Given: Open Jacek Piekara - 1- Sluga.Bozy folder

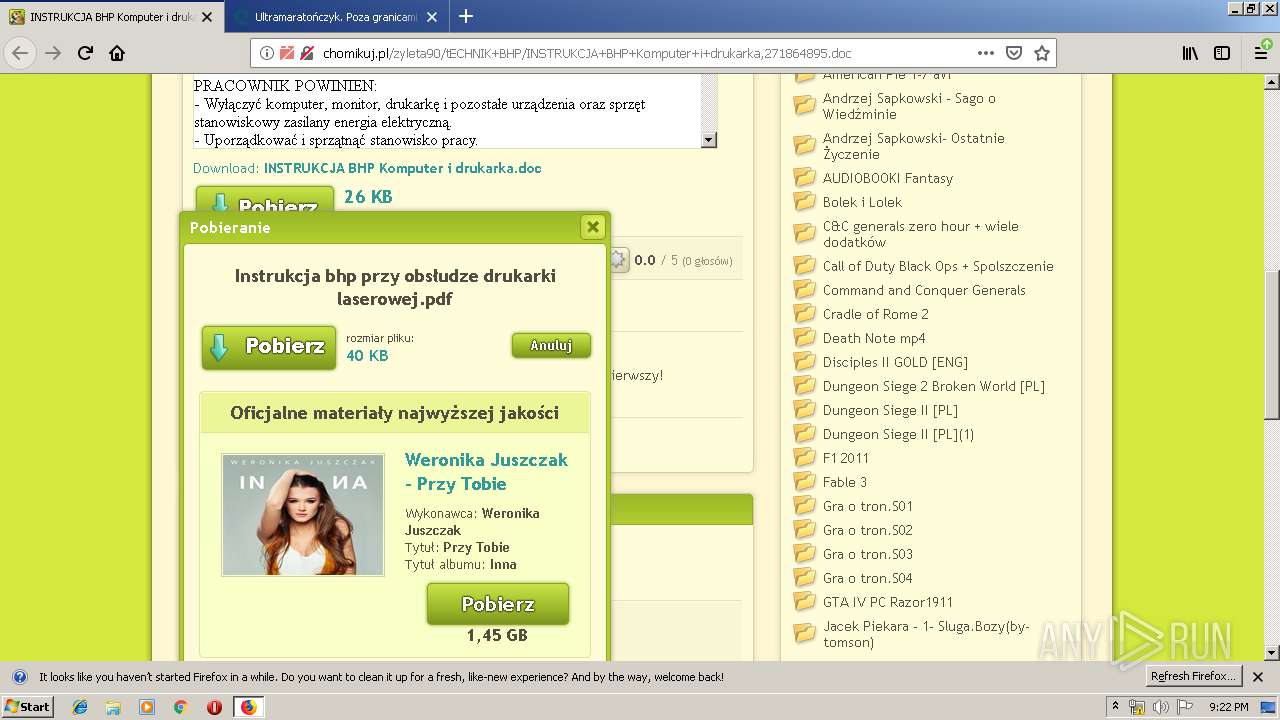Looking at the screenshot, I should 926,634.
